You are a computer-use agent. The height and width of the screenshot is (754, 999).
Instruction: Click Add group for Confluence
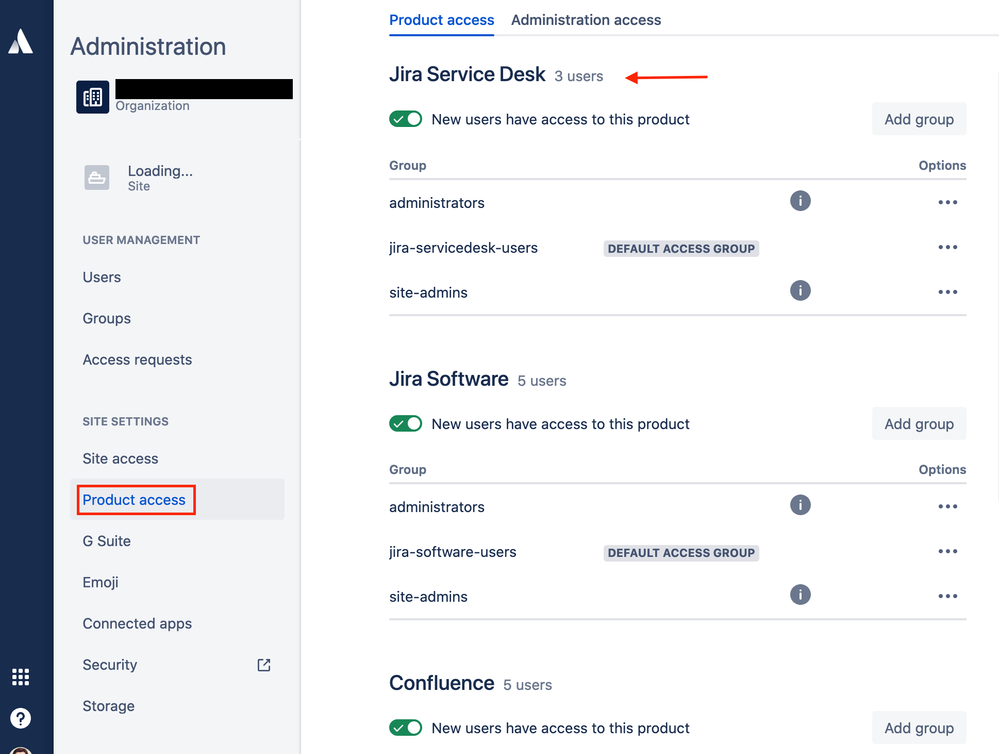coord(919,728)
